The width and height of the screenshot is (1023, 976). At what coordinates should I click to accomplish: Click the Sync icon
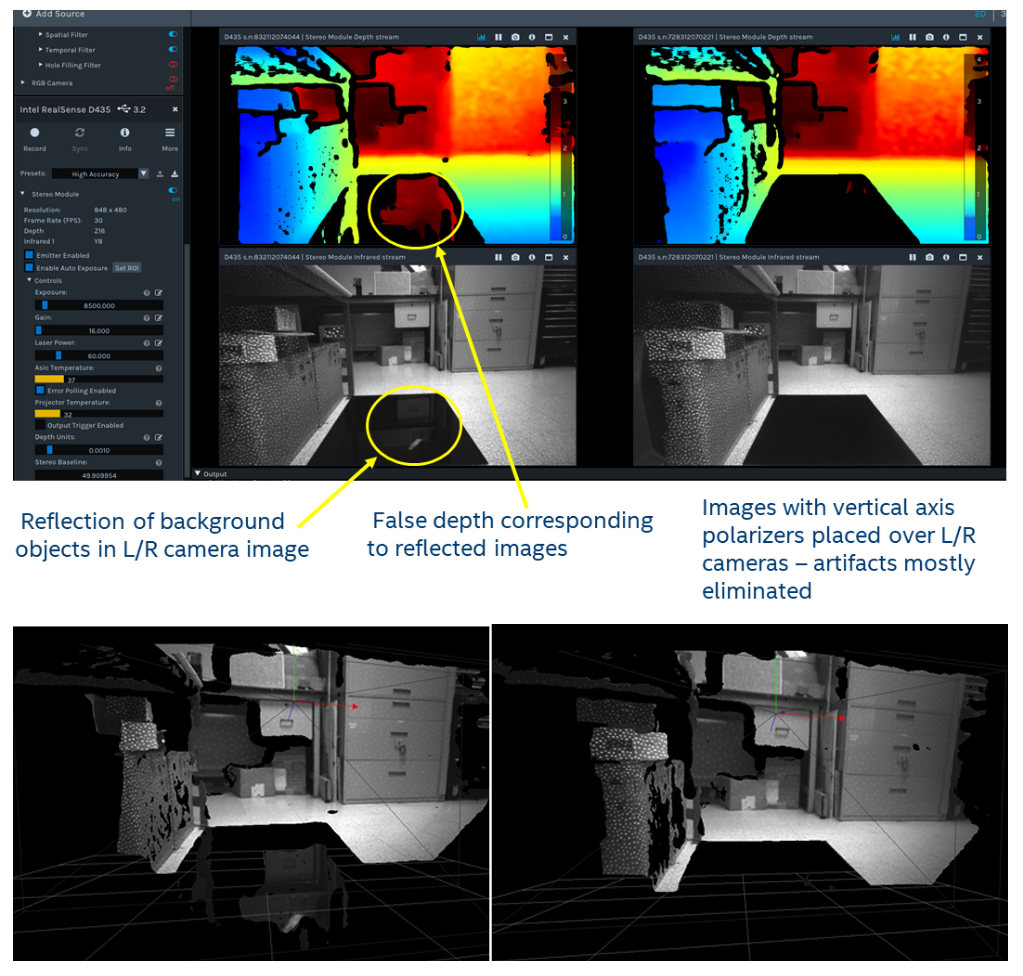pos(80,132)
